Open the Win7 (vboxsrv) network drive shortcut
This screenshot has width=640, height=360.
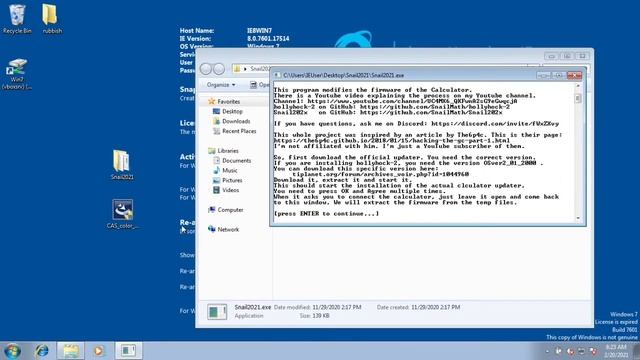click(x=17, y=74)
